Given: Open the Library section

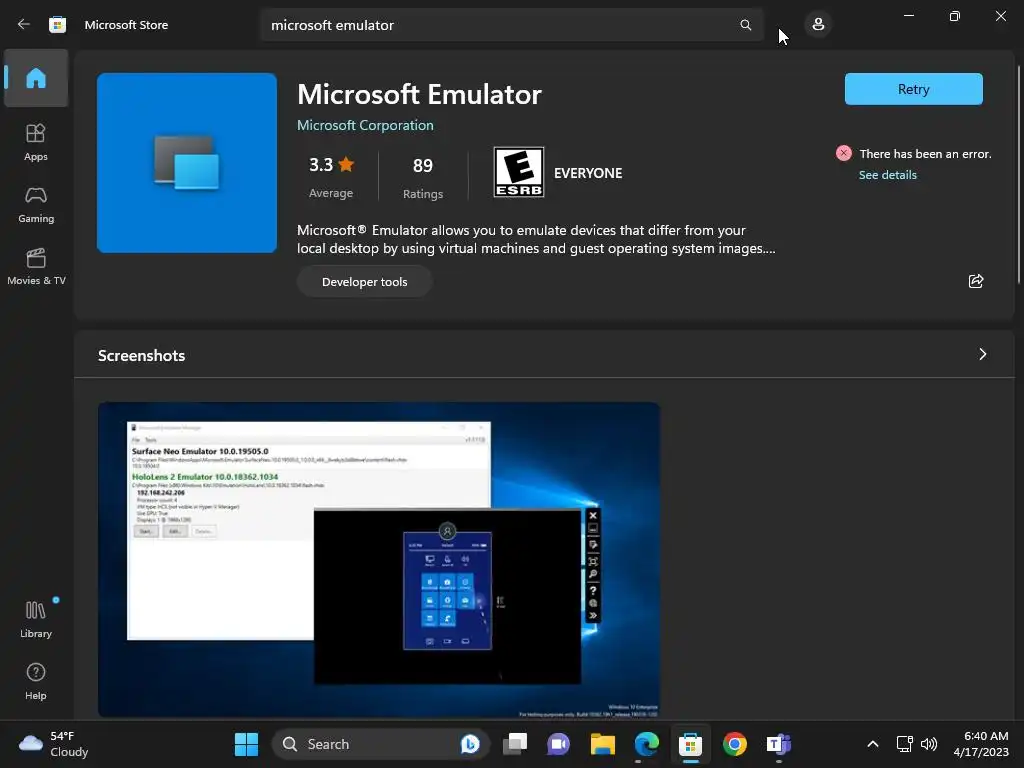Looking at the screenshot, I should point(36,619).
